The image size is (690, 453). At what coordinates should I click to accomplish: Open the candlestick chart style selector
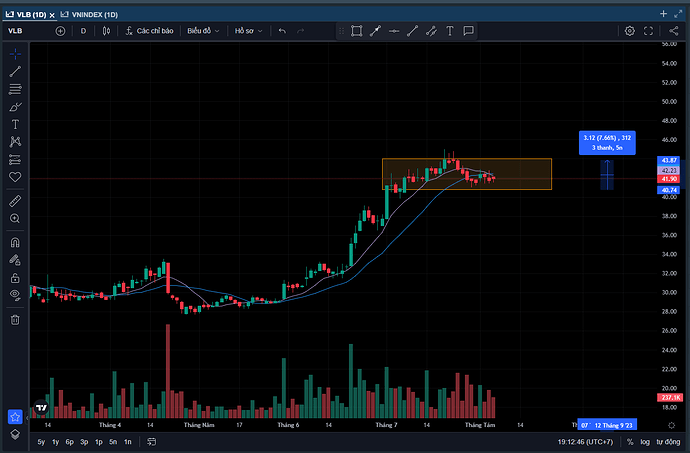[106, 31]
